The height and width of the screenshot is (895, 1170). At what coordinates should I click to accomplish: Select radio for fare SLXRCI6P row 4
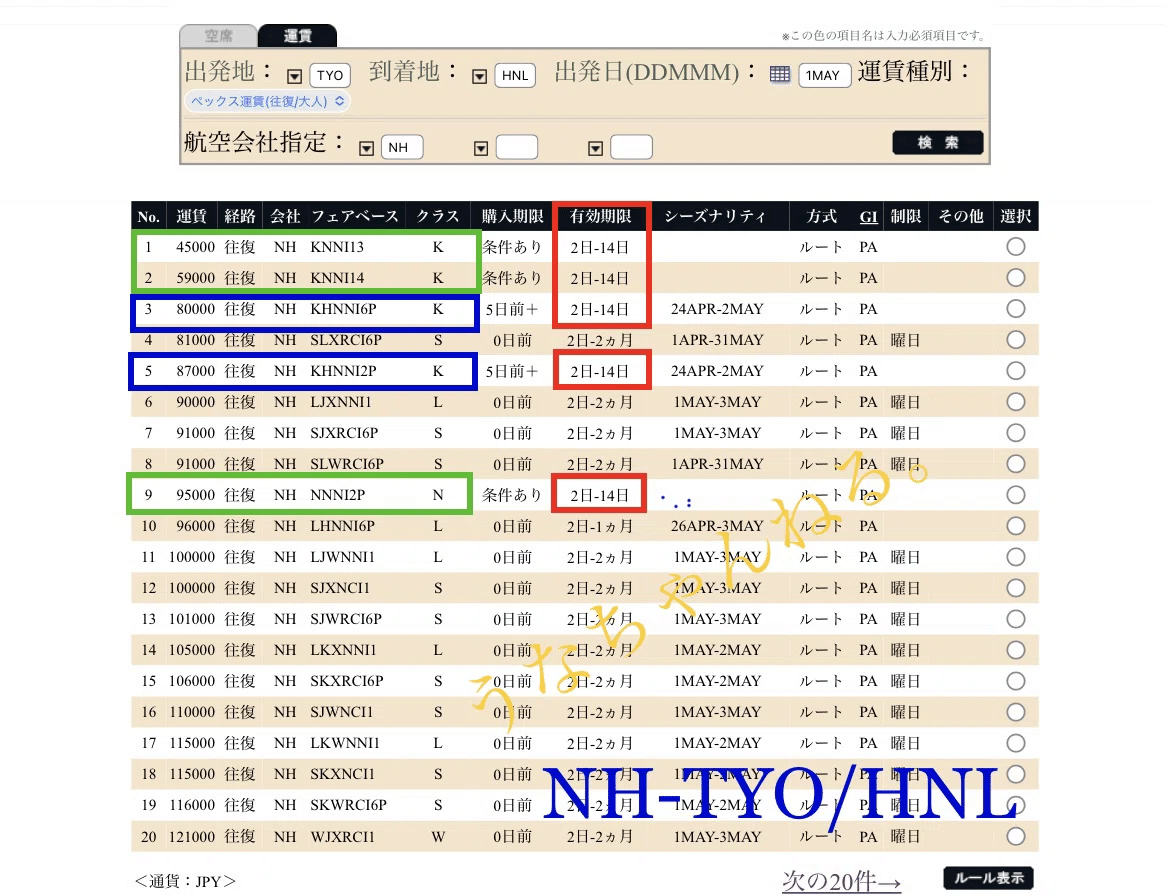[1016, 340]
